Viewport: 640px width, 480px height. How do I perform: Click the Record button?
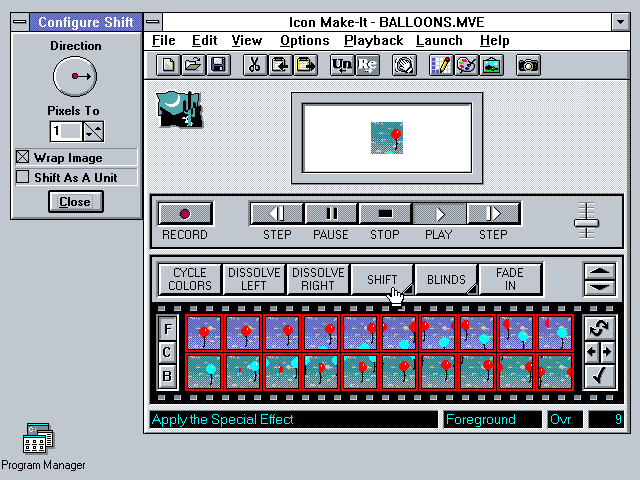(x=185, y=213)
